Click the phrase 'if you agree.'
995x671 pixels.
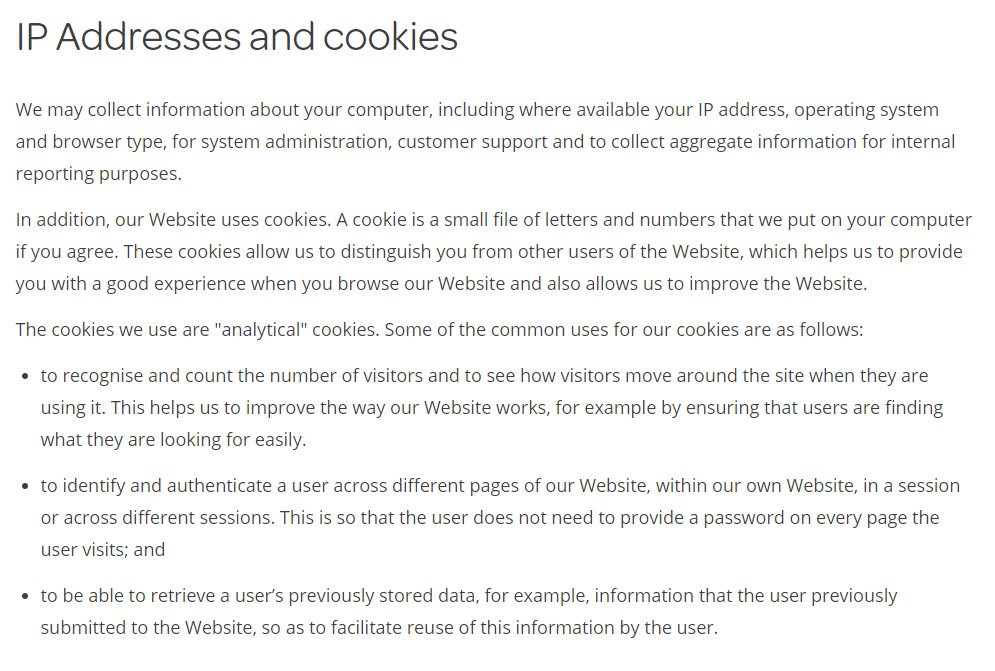pos(67,251)
